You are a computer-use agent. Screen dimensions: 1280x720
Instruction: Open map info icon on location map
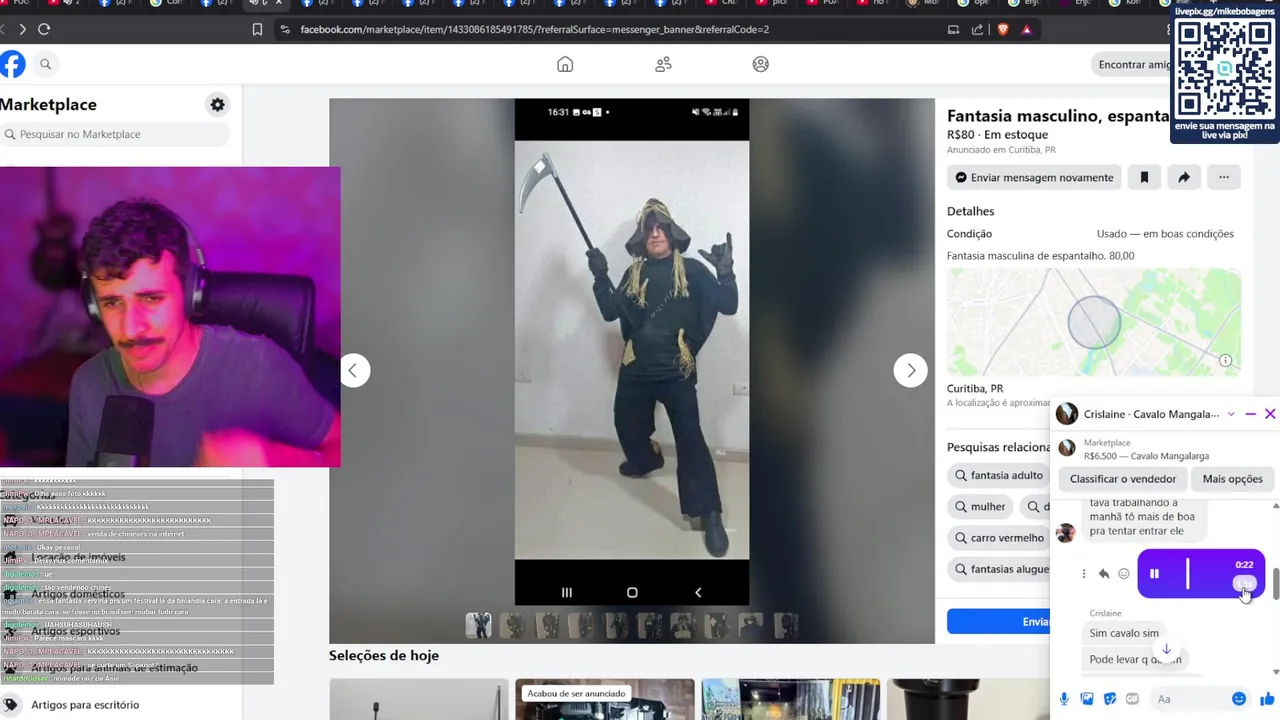point(1225,361)
